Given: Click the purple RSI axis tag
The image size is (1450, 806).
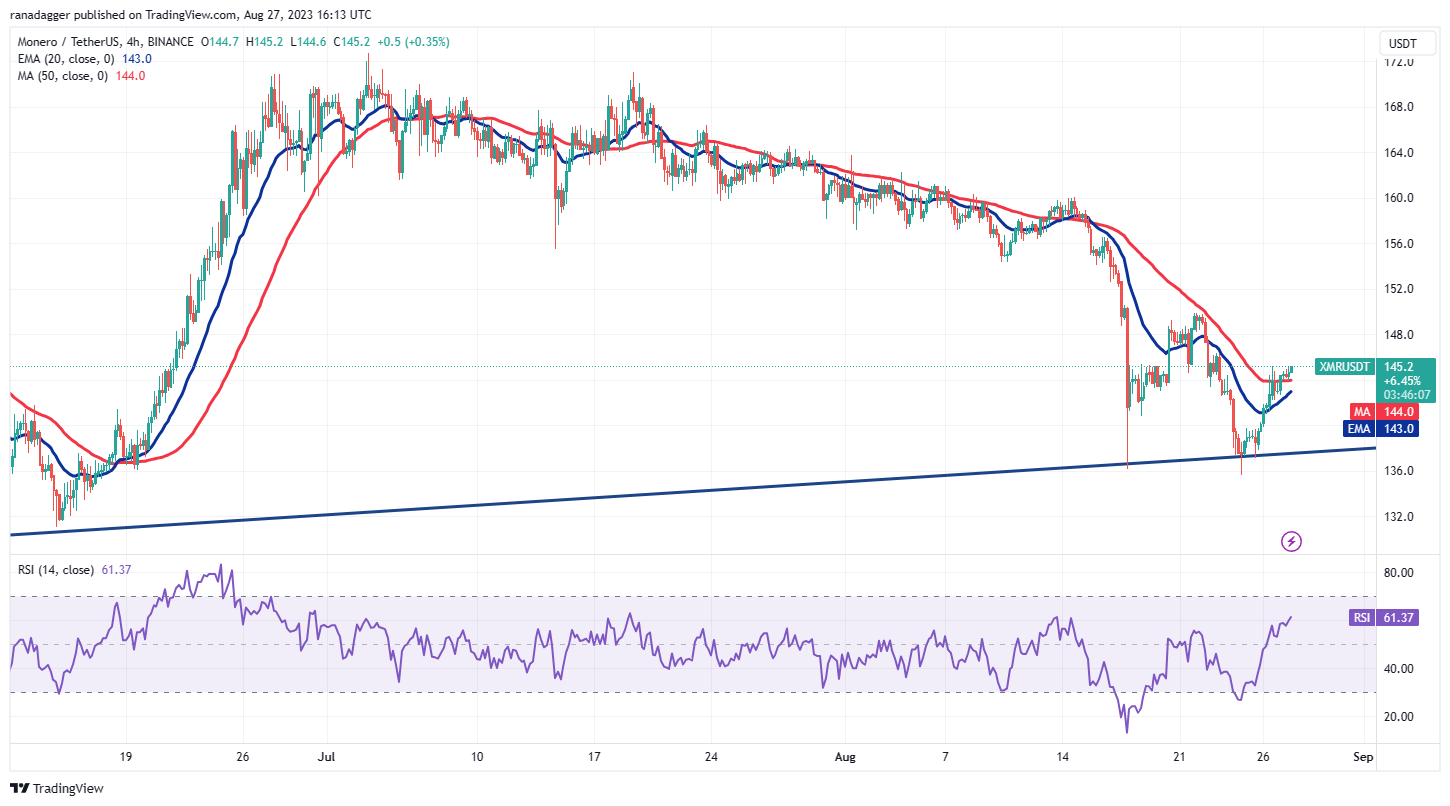Looking at the screenshot, I should pos(1361,618).
